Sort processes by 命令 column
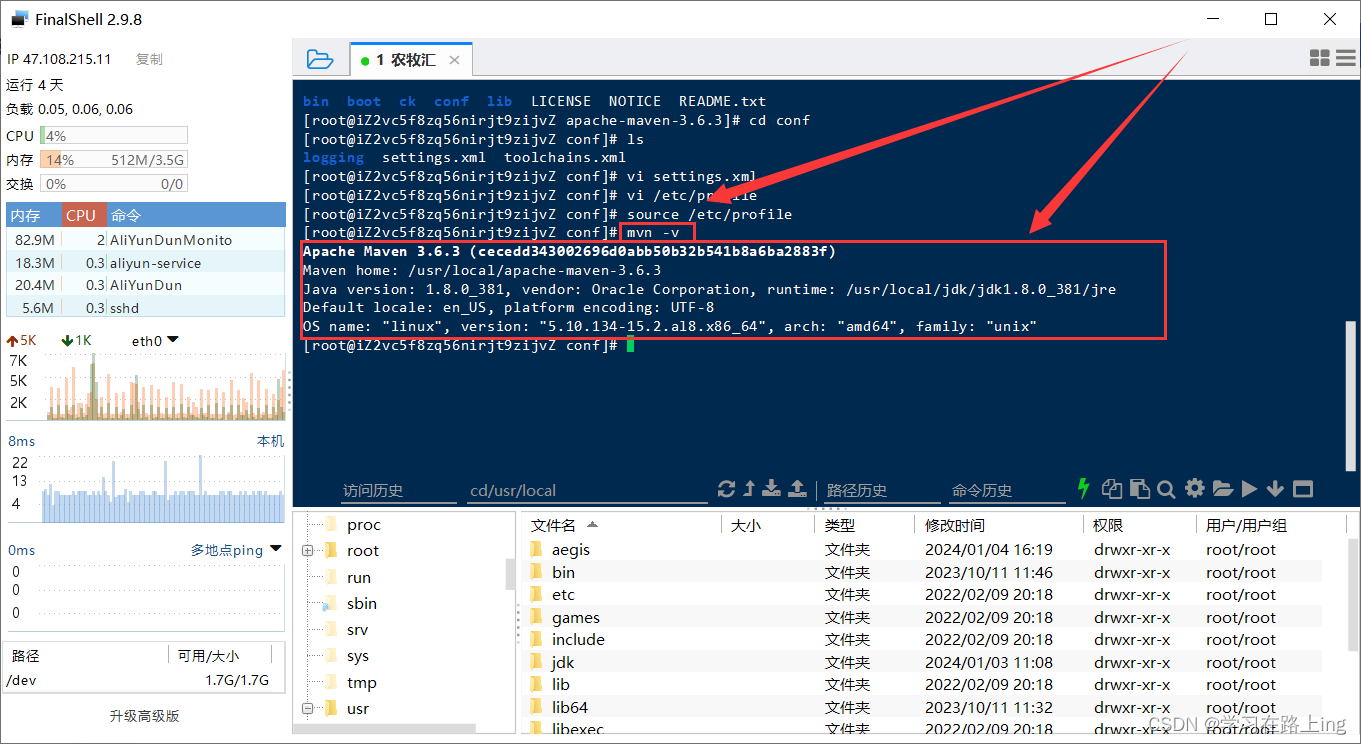1361x744 pixels. point(196,215)
